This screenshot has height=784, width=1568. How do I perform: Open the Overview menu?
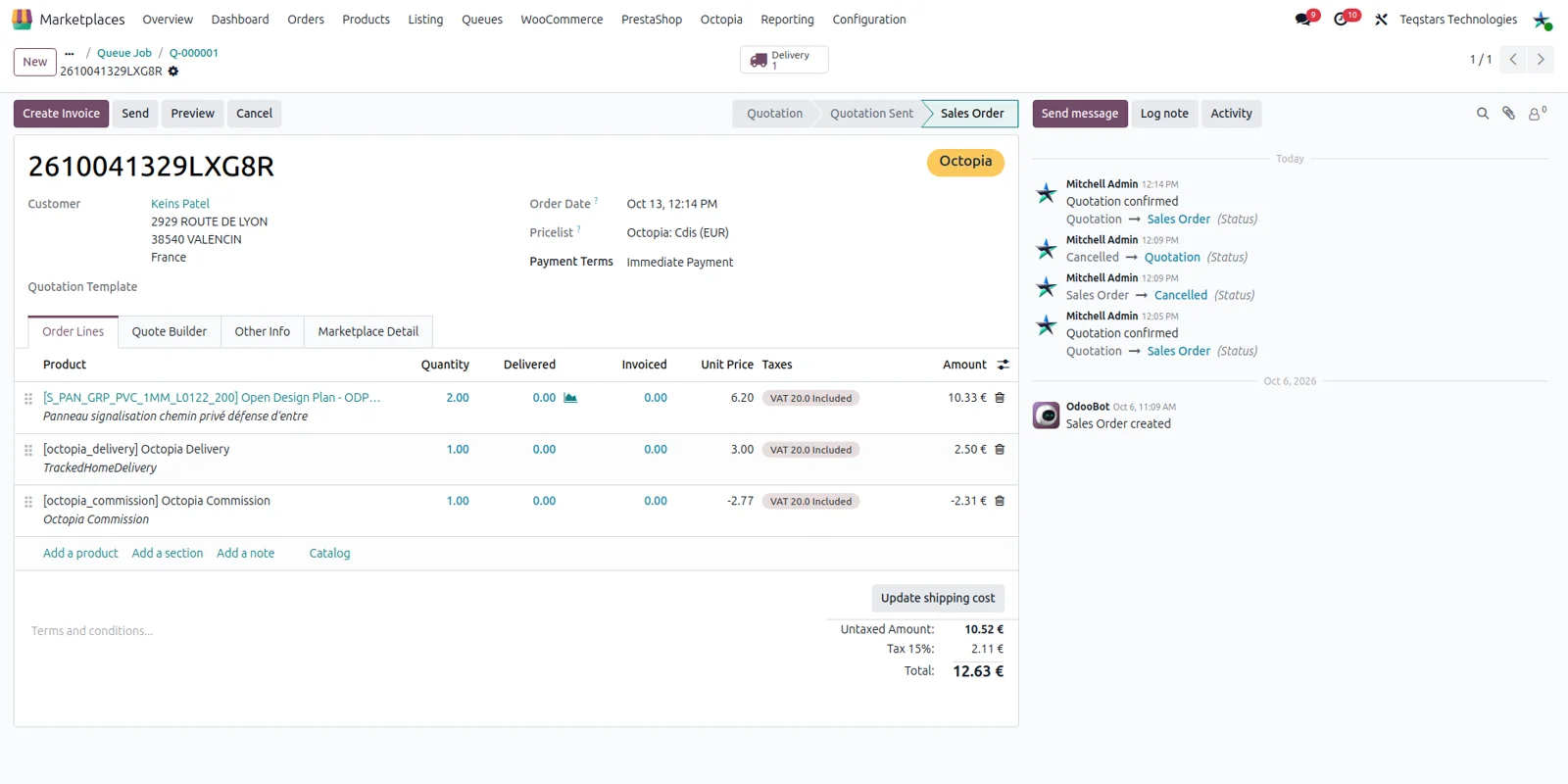pyautogui.click(x=168, y=20)
